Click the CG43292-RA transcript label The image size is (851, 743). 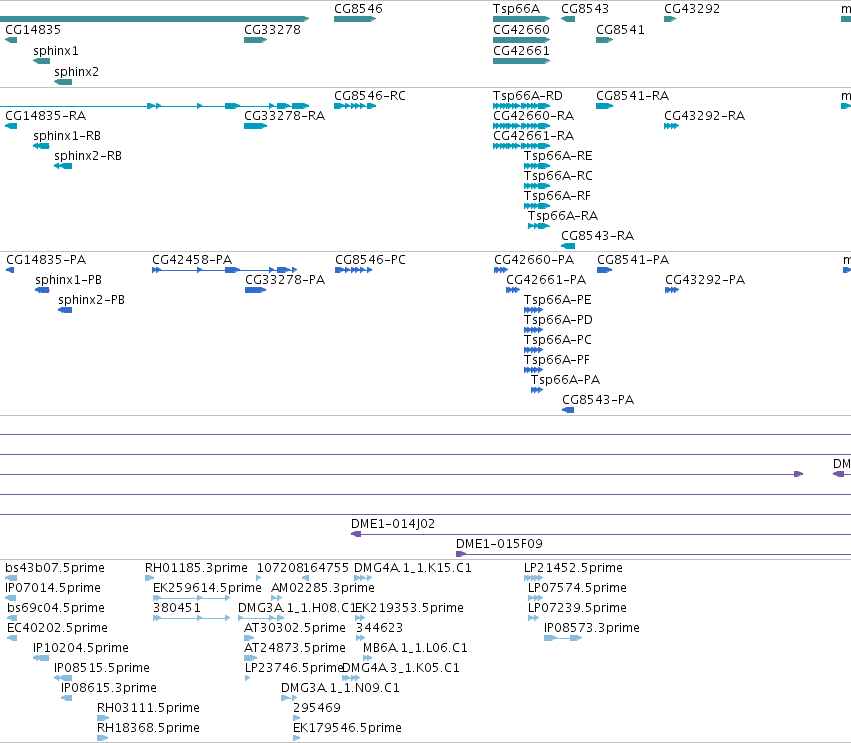click(x=704, y=116)
